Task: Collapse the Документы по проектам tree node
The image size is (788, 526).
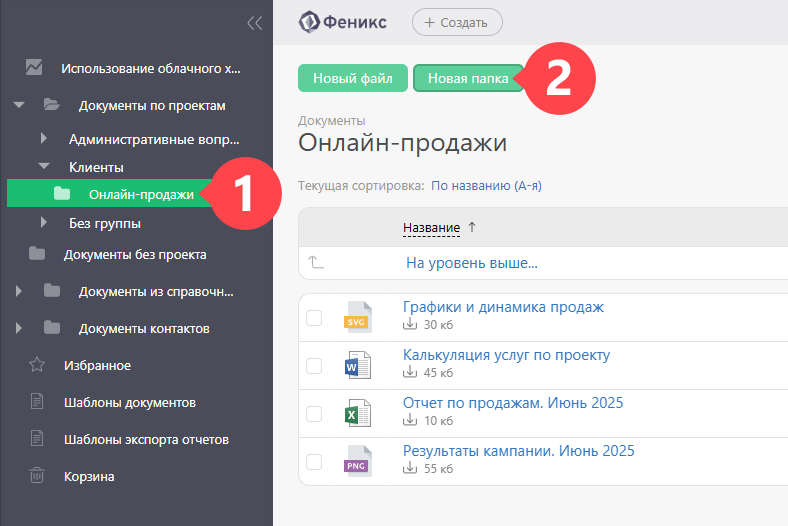Action: tap(19, 105)
